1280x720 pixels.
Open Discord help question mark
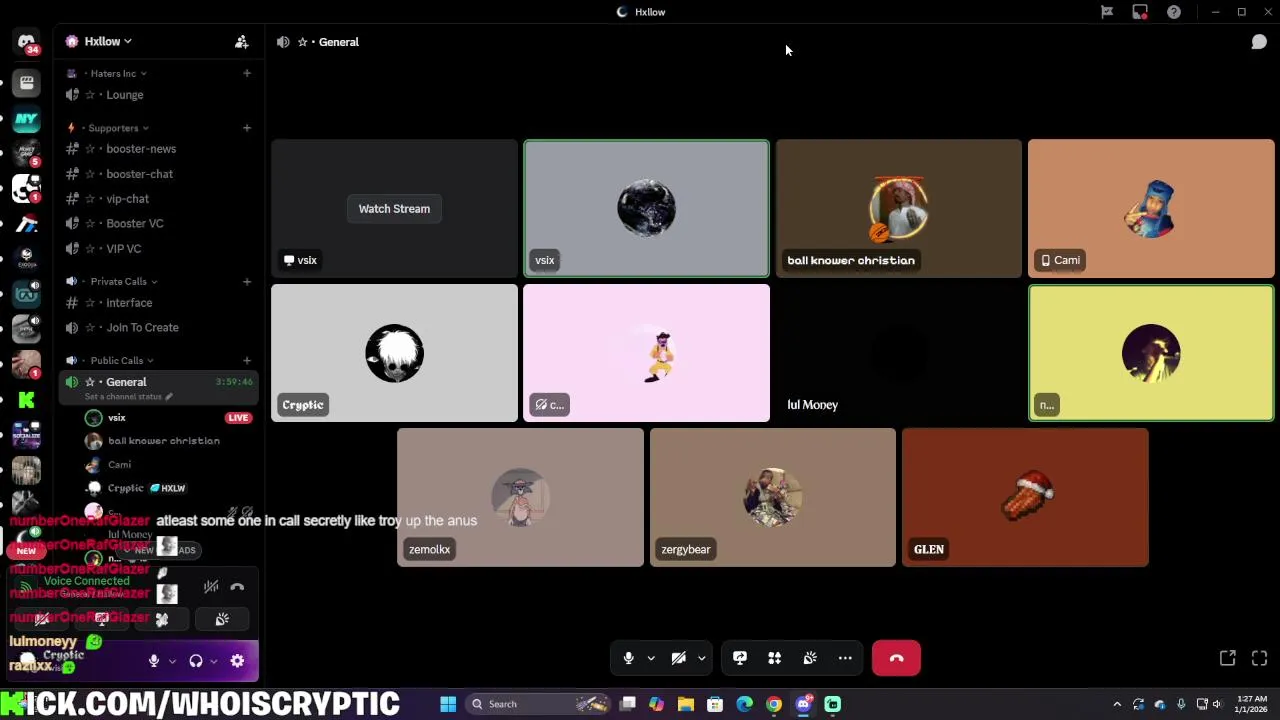[1174, 12]
